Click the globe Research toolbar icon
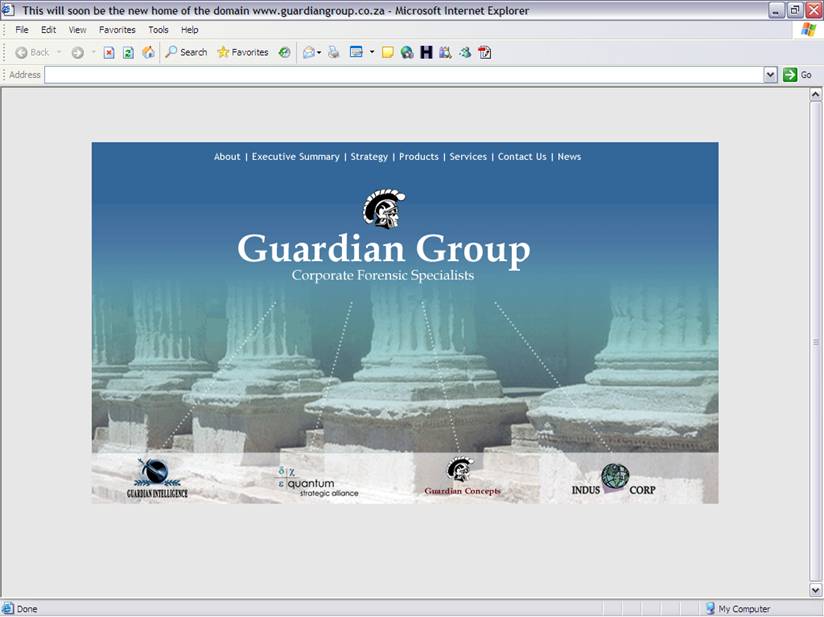This screenshot has width=824, height=617. coord(407,52)
